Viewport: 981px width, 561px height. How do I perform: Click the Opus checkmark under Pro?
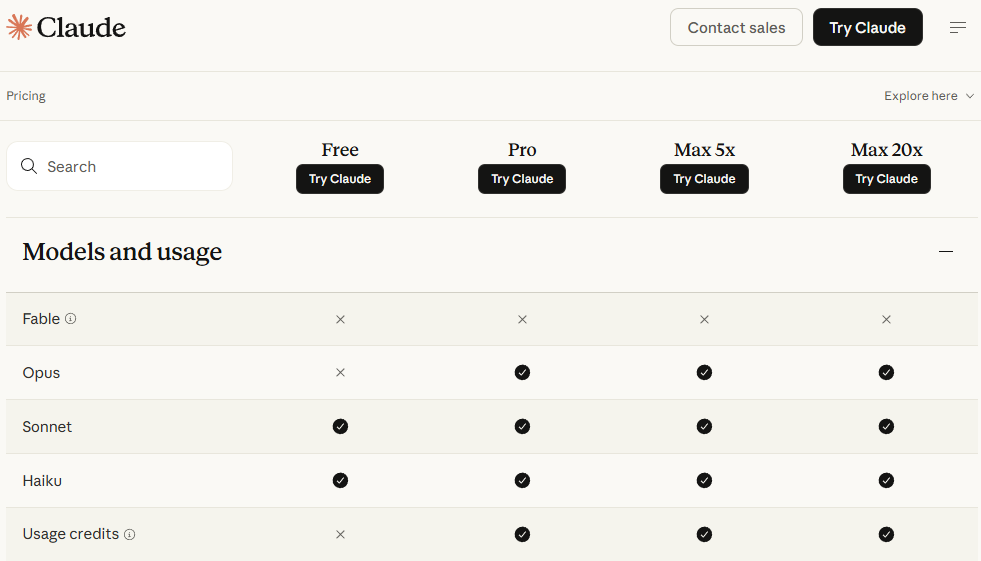(x=522, y=373)
